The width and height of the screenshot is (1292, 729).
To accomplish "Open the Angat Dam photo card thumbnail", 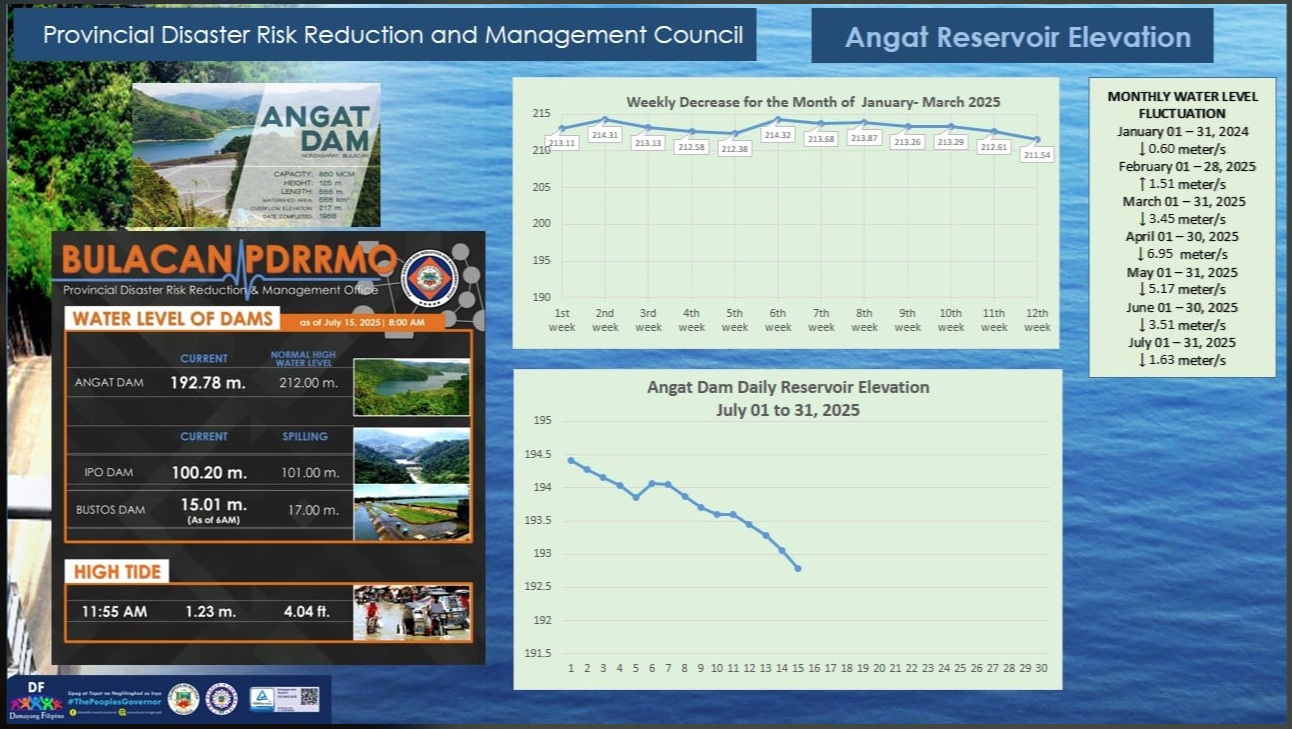I will [x=256, y=155].
